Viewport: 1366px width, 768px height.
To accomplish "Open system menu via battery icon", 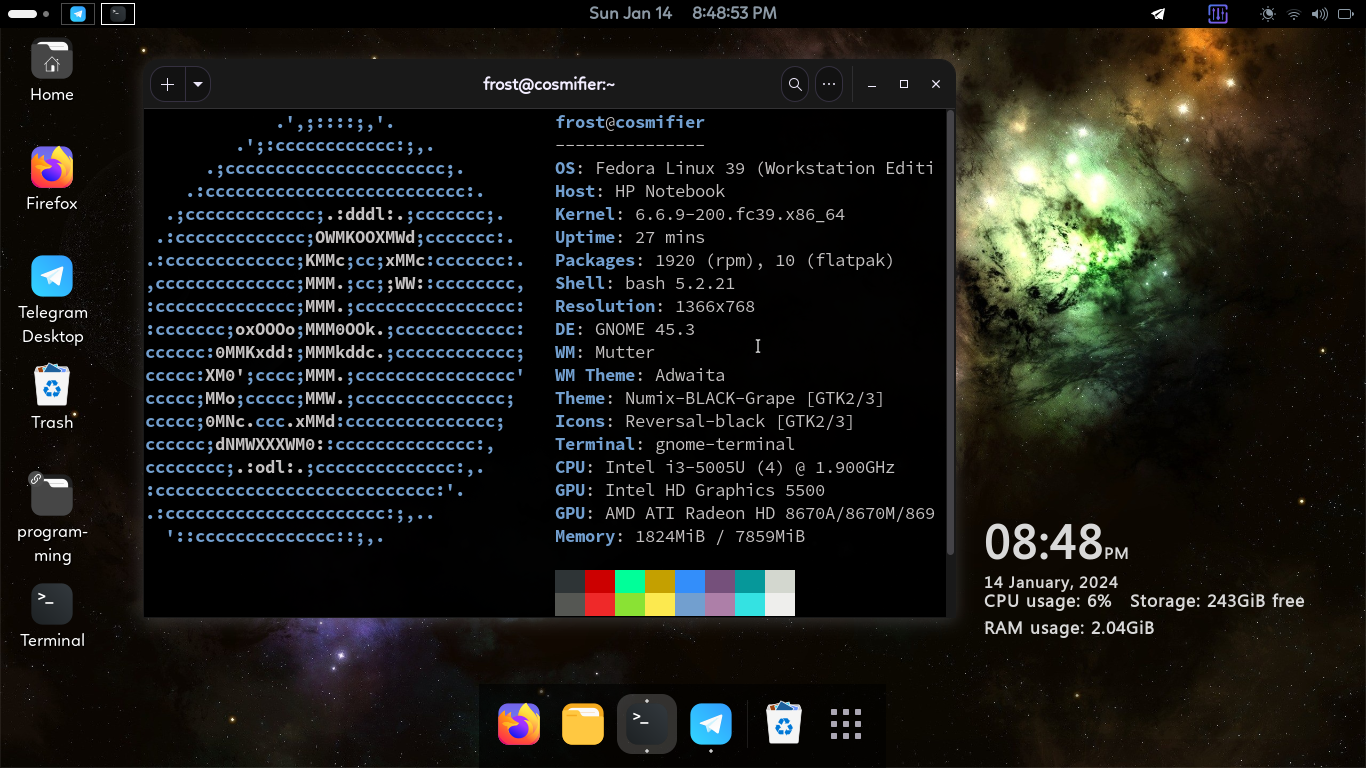I will point(1345,14).
